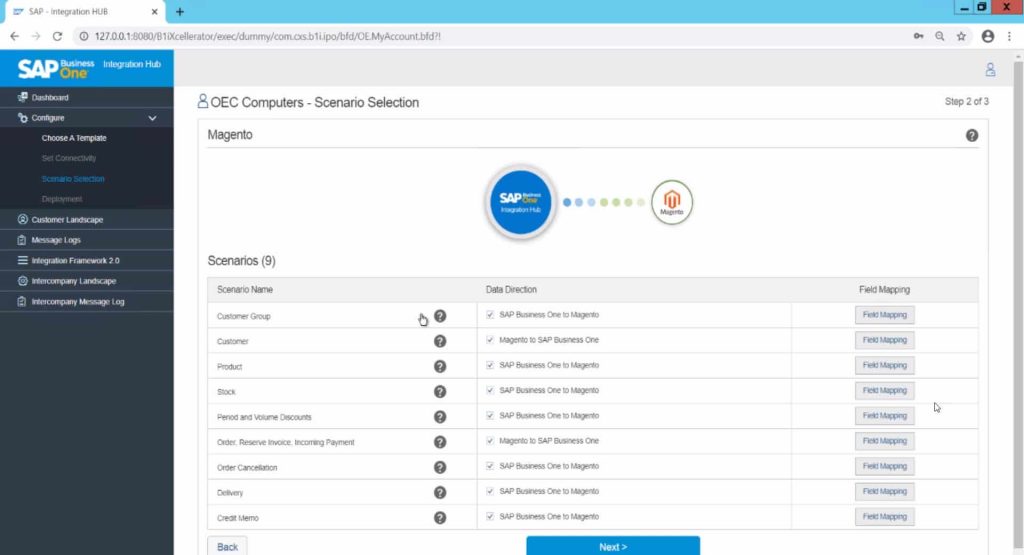Click Field Mapping for Customer row

[x=884, y=340]
